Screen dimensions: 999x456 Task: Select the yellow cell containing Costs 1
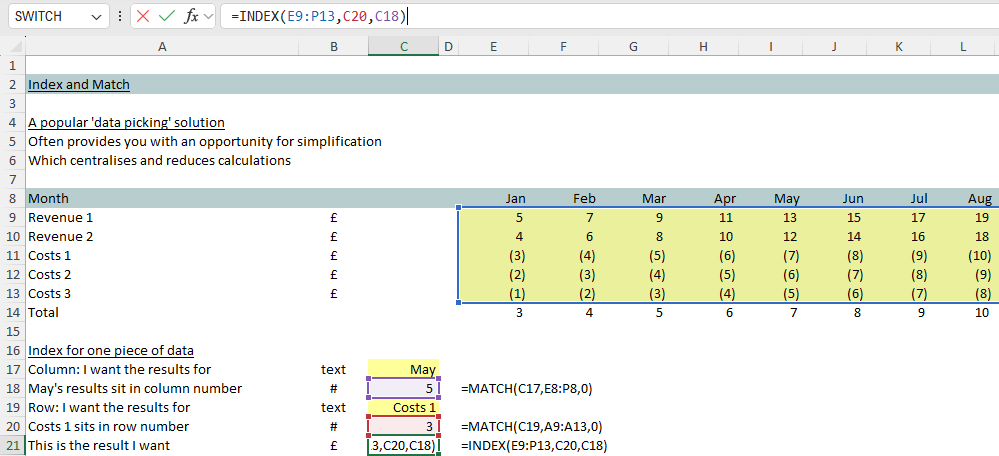click(403, 407)
